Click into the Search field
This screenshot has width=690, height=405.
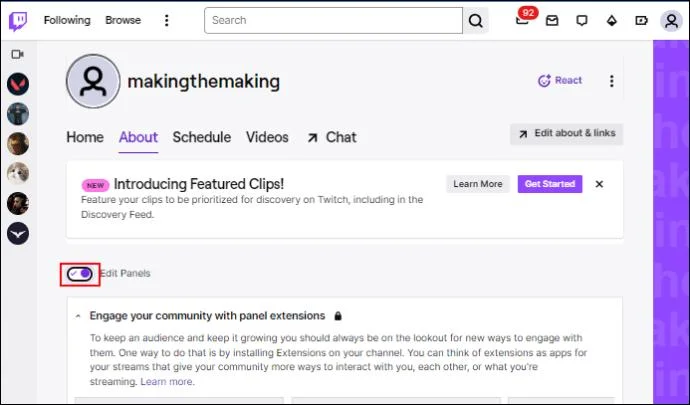pyautogui.click(x=333, y=20)
